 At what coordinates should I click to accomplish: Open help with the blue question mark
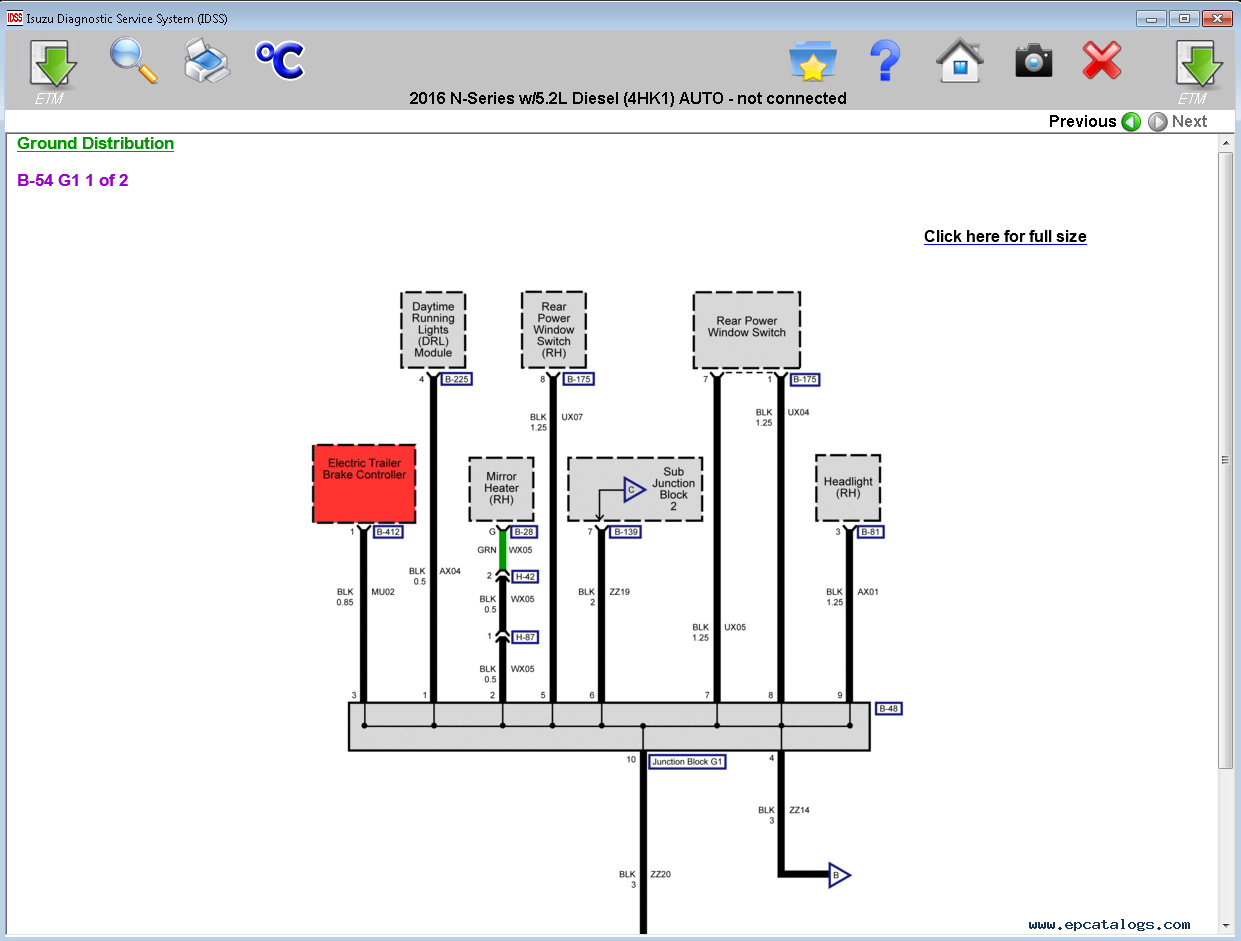(x=885, y=61)
